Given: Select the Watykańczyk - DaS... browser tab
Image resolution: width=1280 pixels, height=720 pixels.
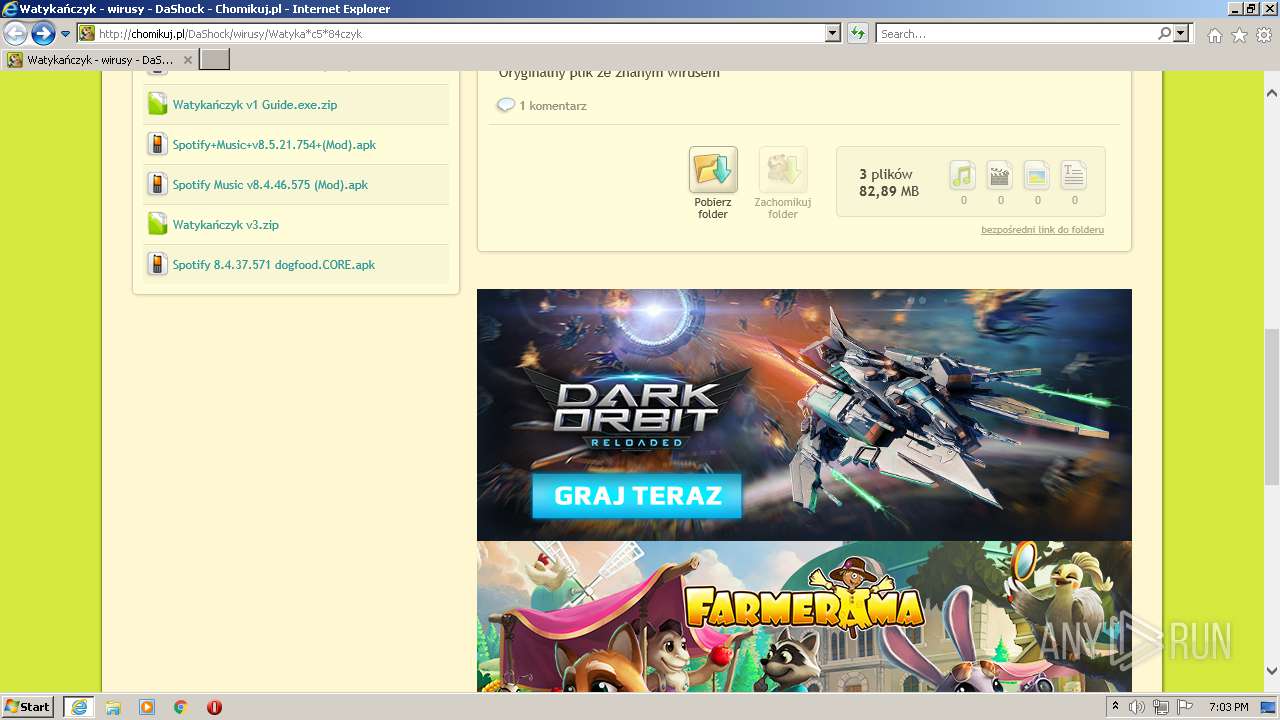Looking at the screenshot, I should coord(100,60).
